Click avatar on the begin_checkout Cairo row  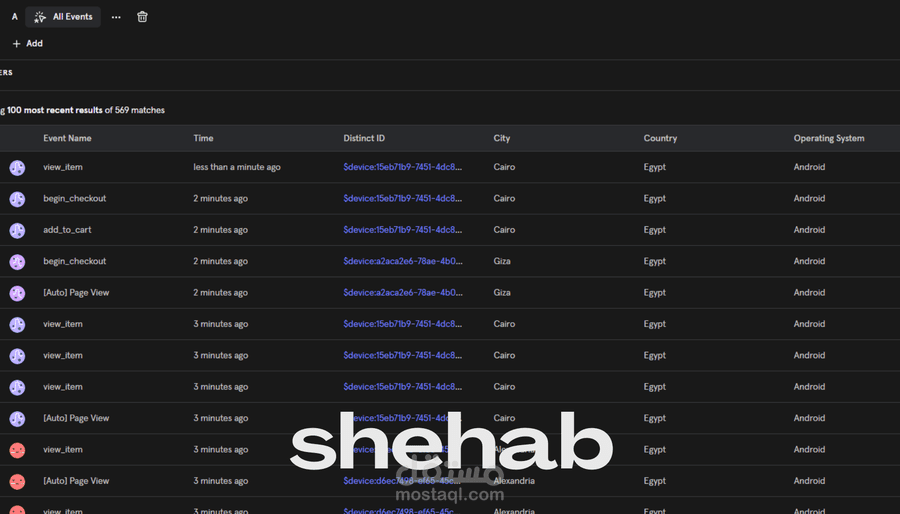(17, 199)
